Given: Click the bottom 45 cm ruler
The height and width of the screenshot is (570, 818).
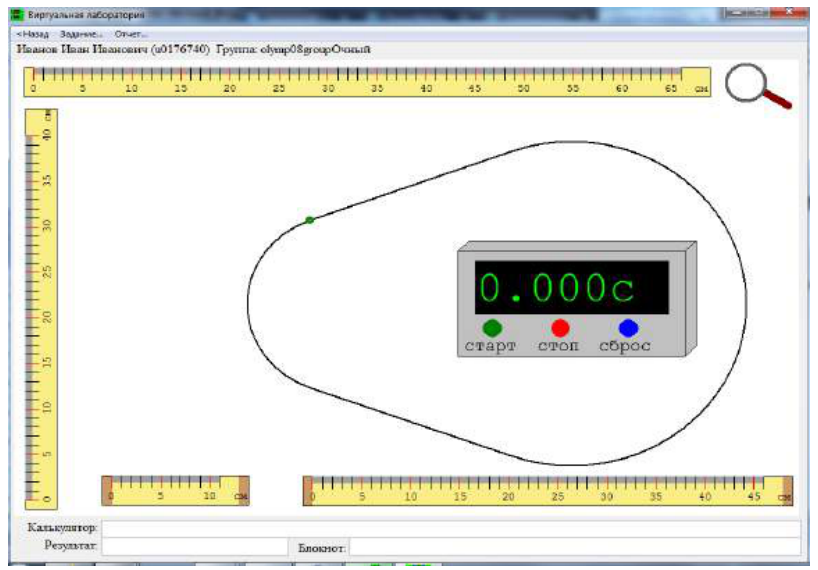Looking at the screenshot, I should click(548, 490).
